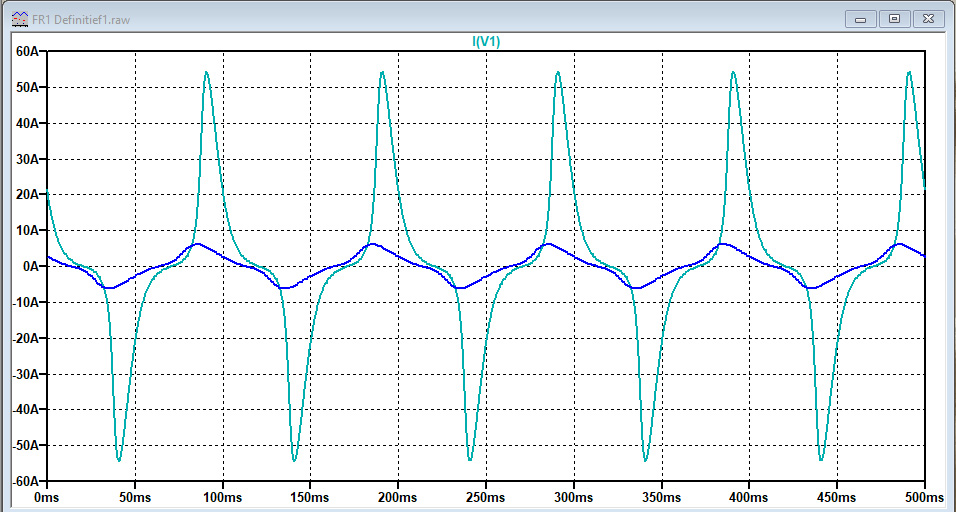Click the 40A vertical axis label
Screen dimensions: 956x512
pos(28,124)
